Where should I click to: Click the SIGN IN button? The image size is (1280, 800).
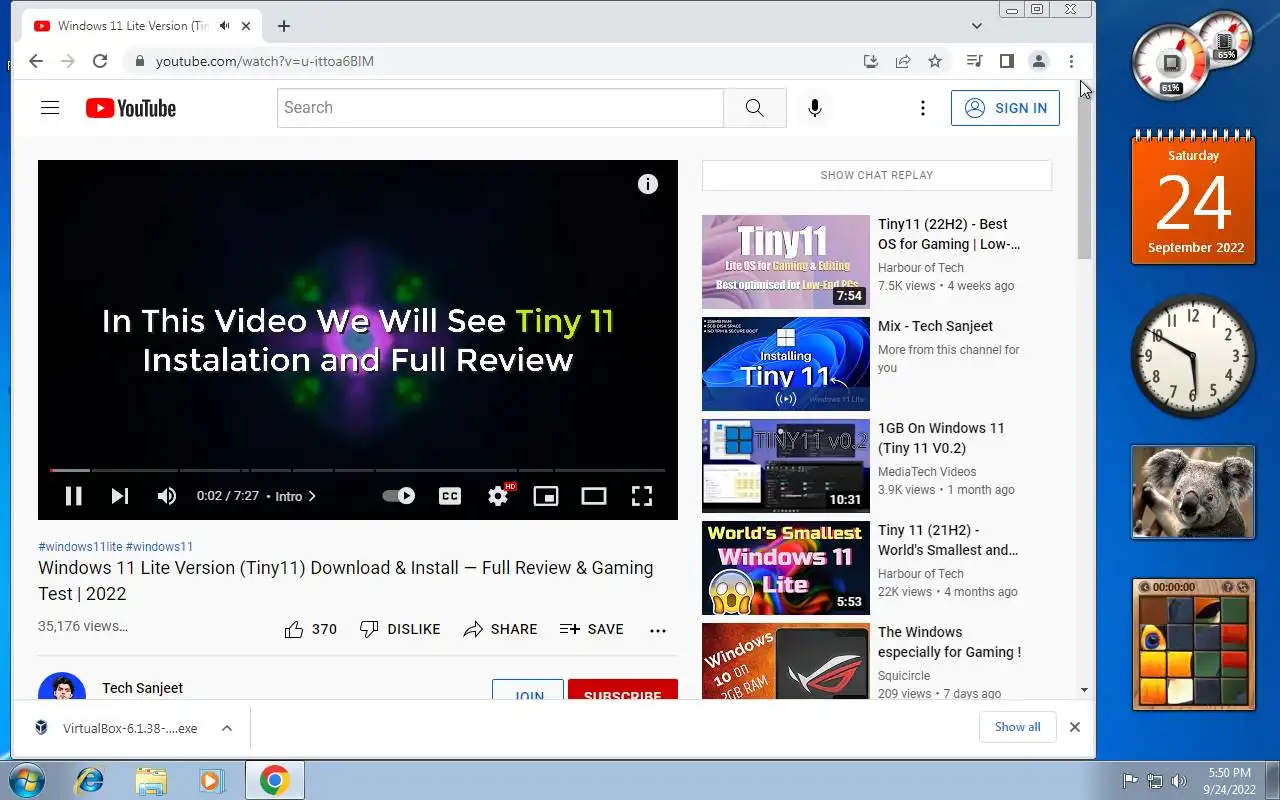click(1005, 108)
